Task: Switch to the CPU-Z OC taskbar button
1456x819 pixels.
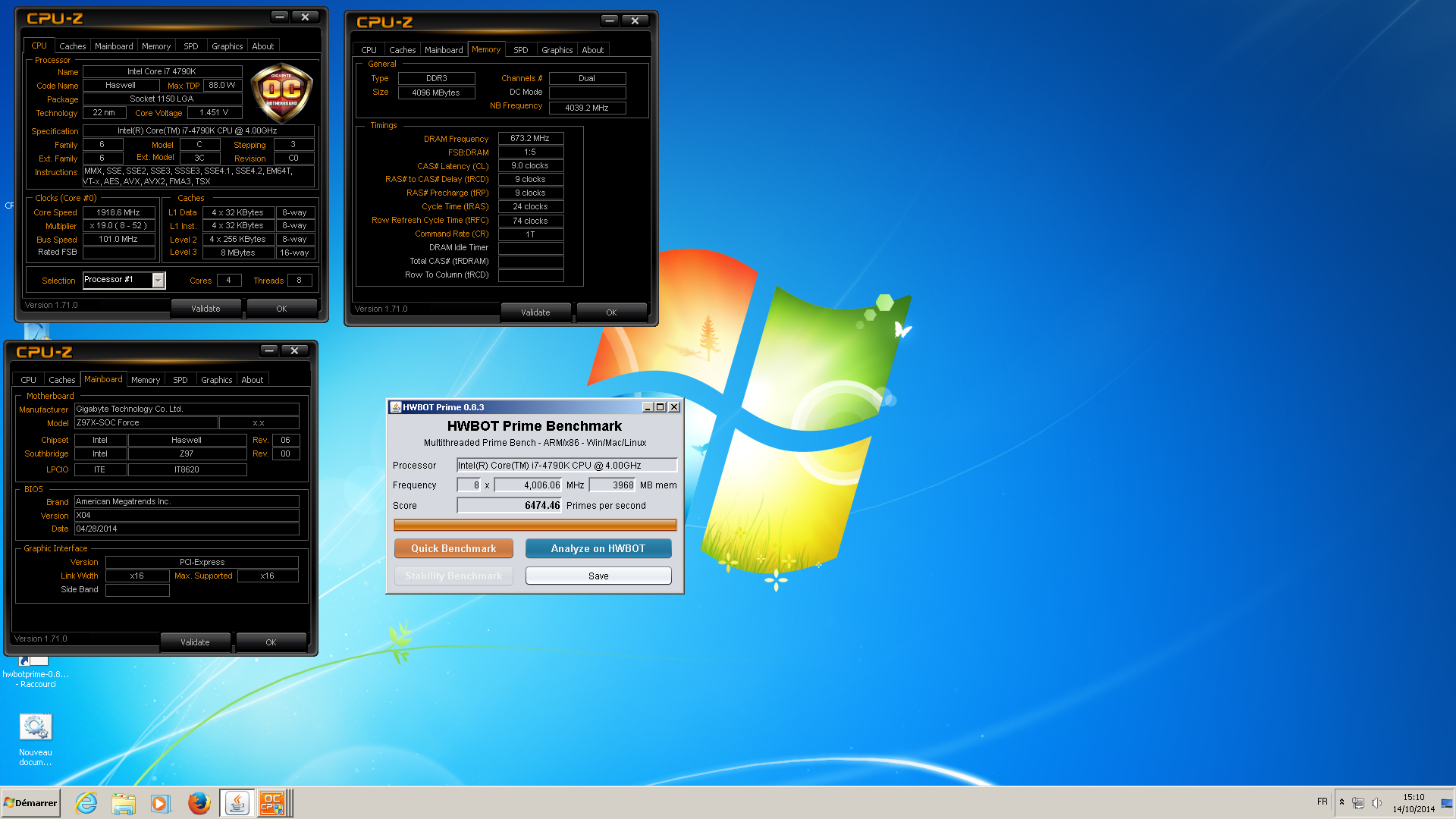Action: point(272,802)
